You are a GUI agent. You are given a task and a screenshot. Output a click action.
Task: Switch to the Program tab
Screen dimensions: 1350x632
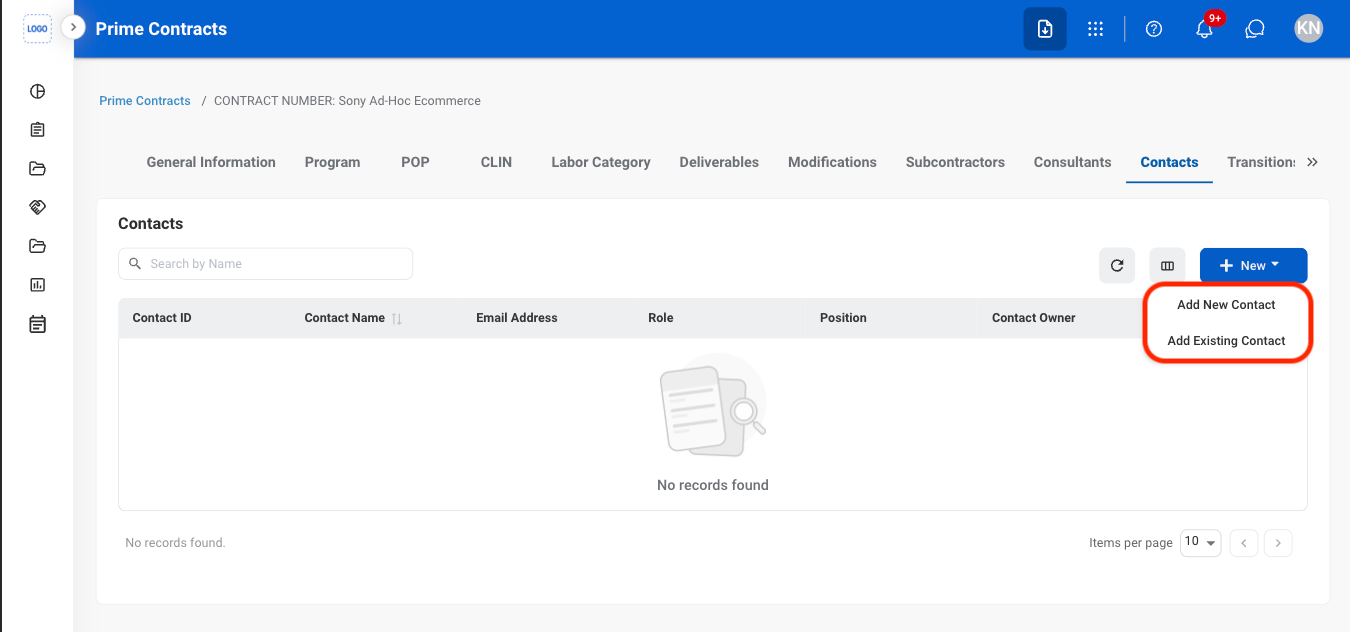[332, 162]
